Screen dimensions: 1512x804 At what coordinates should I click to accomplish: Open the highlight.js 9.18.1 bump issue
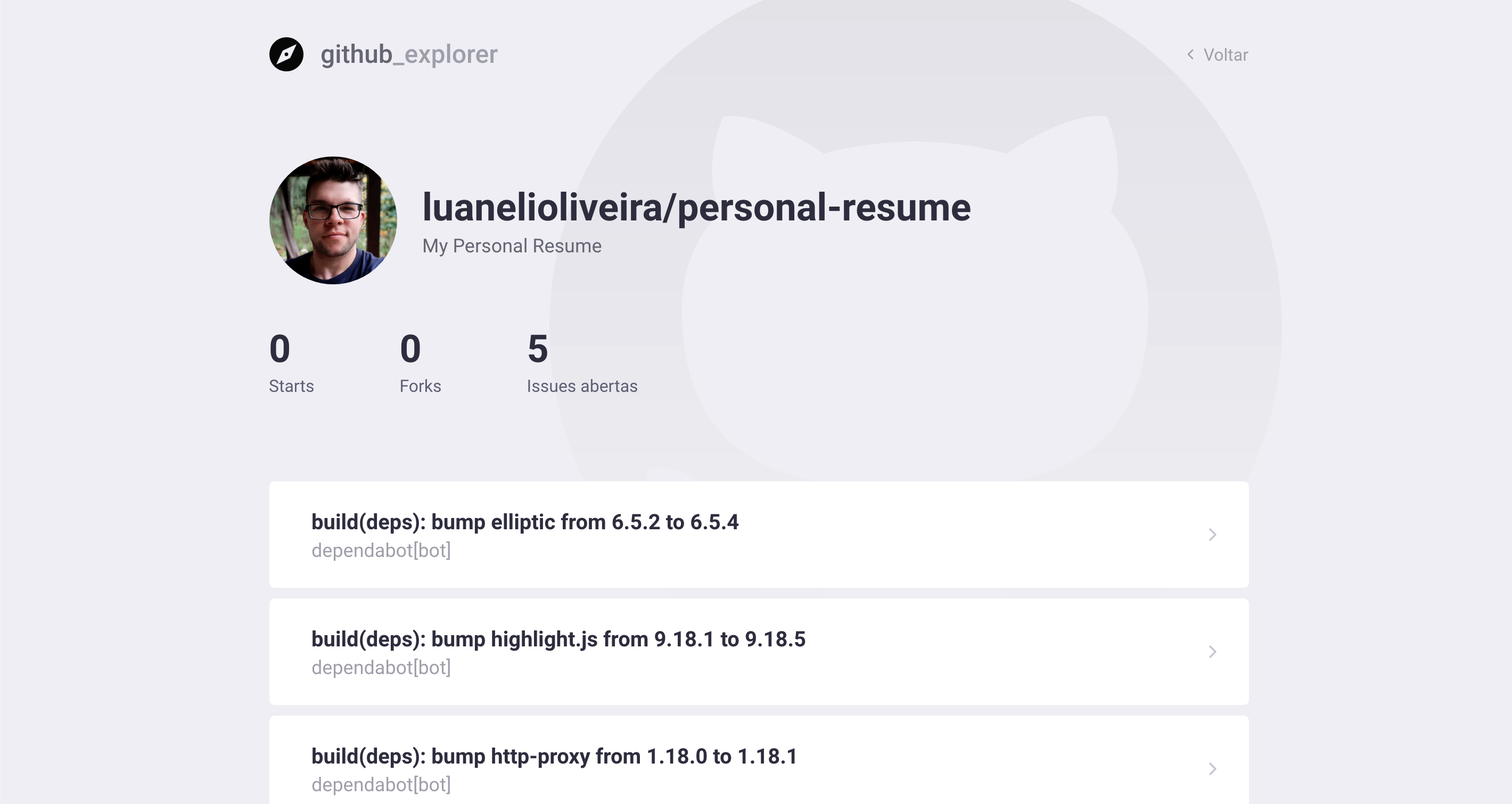click(x=557, y=639)
